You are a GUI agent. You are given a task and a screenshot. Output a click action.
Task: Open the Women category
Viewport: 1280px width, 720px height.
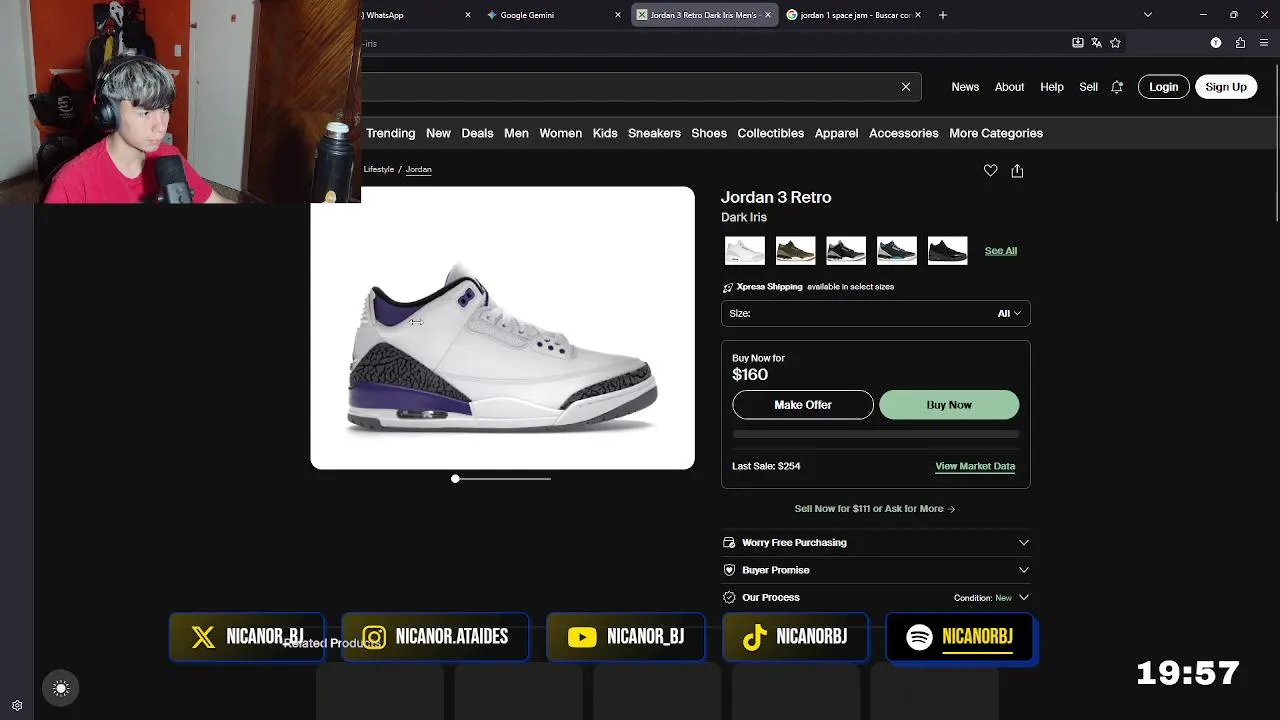(560, 133)
